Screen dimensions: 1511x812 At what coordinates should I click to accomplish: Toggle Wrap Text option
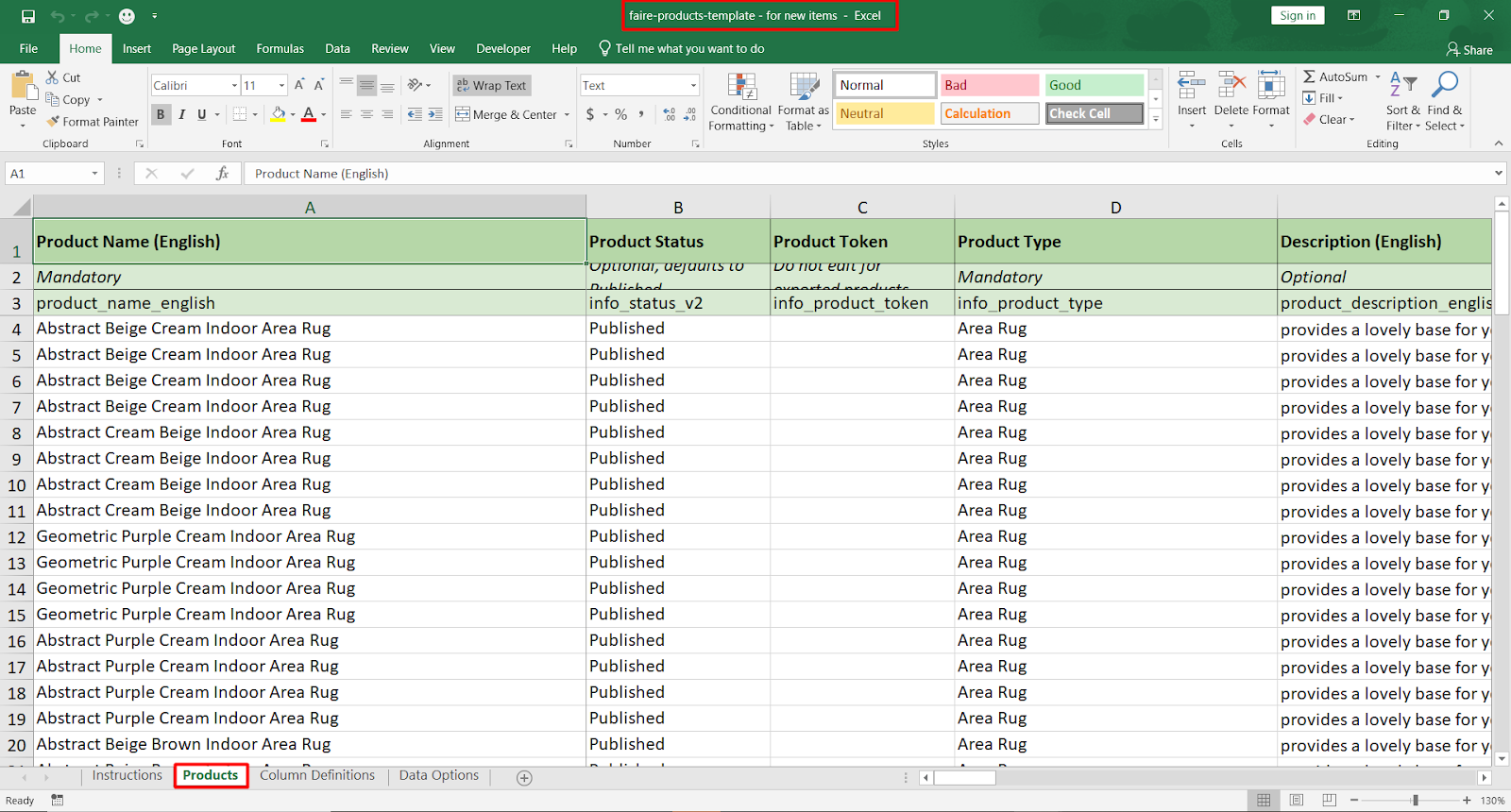tap(491, 85)
